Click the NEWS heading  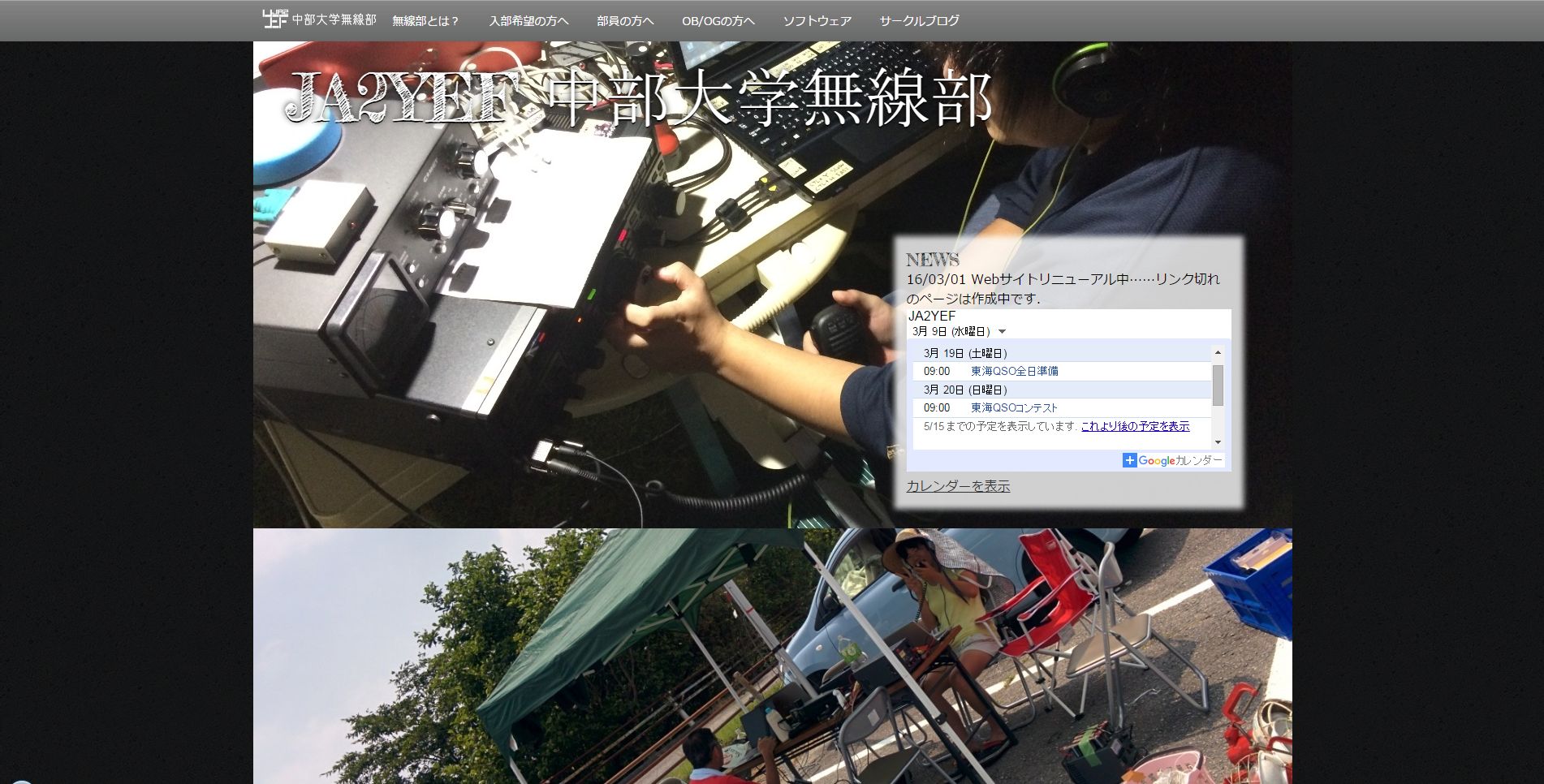933,260
